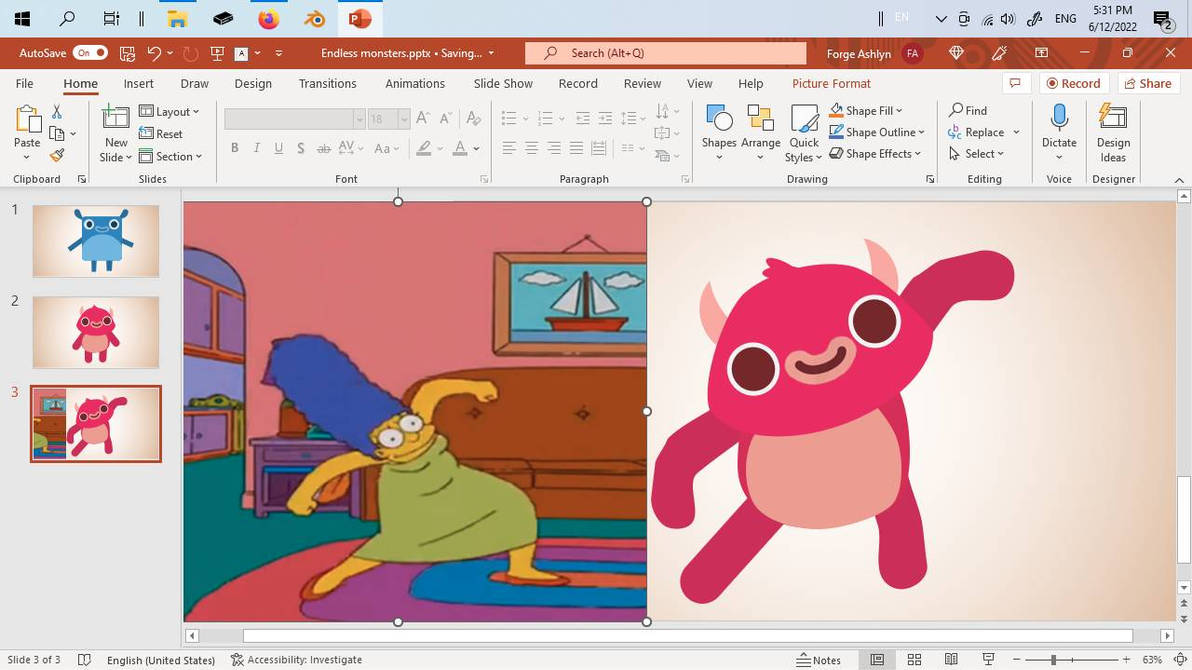This screenshot has width=1192, height=670.
Task: Click Accessibility: Investigate in status bar
Action: (x=296, y=660)
